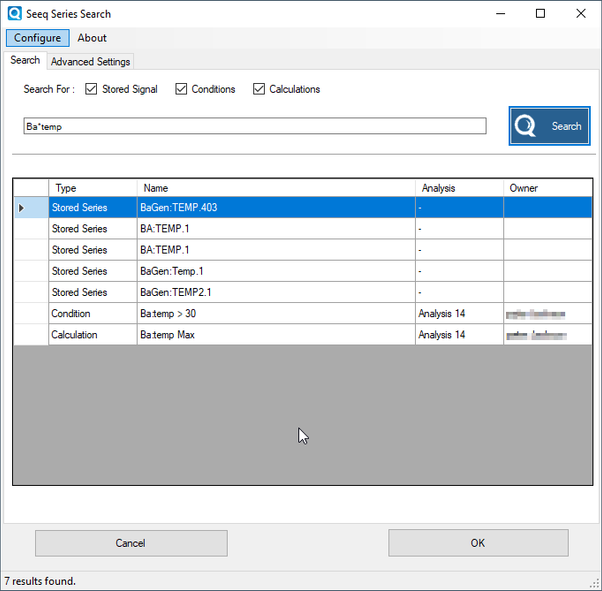Select the Ba:temp > 30 condition row
Viewport: 602px width, 591px height.
(275, 314)
